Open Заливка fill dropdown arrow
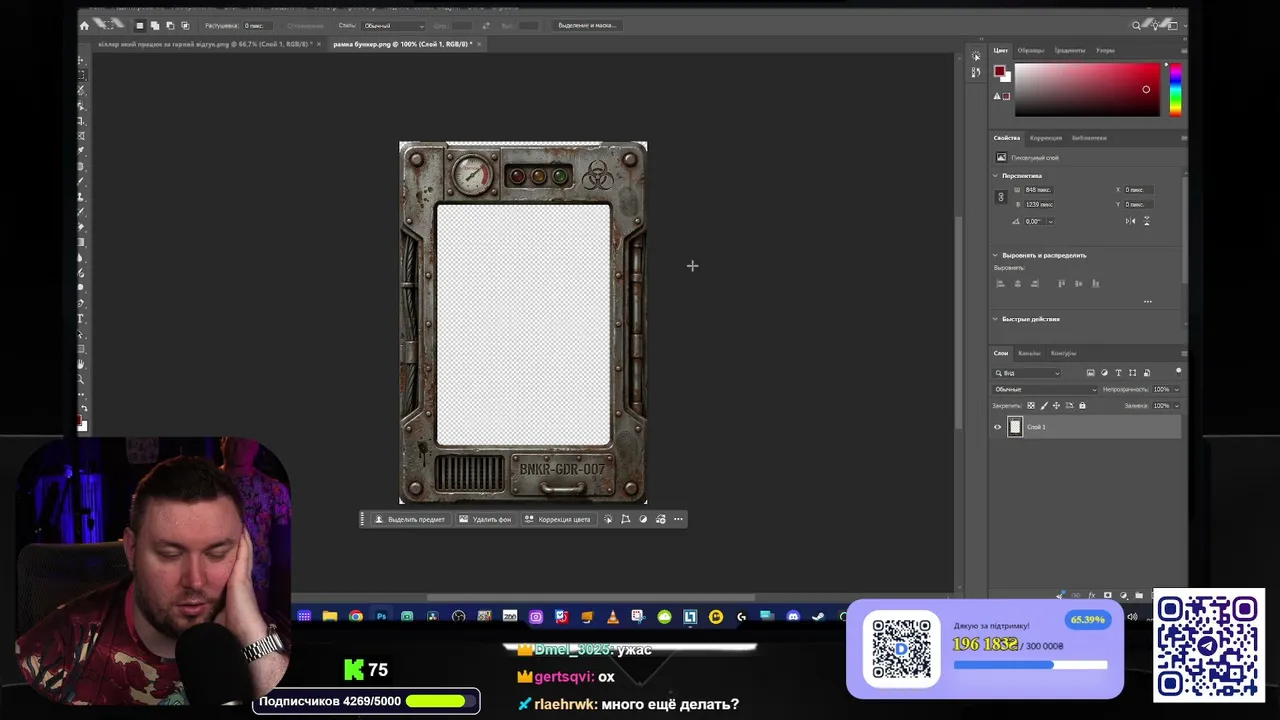This screenshot has height=720, width=1280. pos(1176,406)
